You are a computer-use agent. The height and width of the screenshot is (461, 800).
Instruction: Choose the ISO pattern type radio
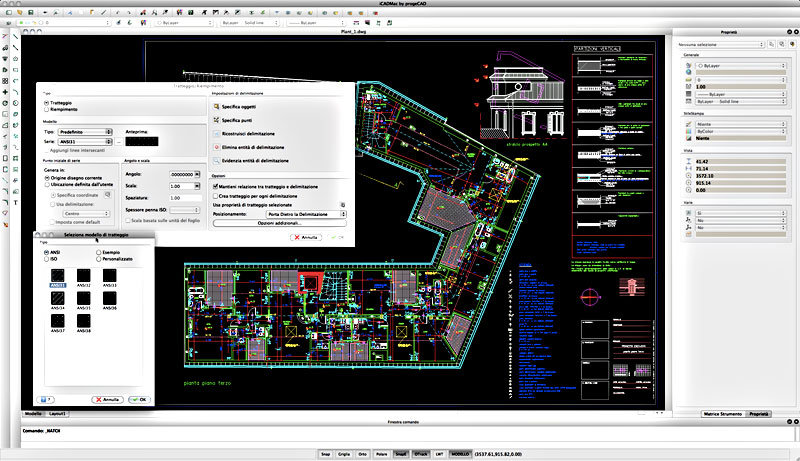coord(47,259)
